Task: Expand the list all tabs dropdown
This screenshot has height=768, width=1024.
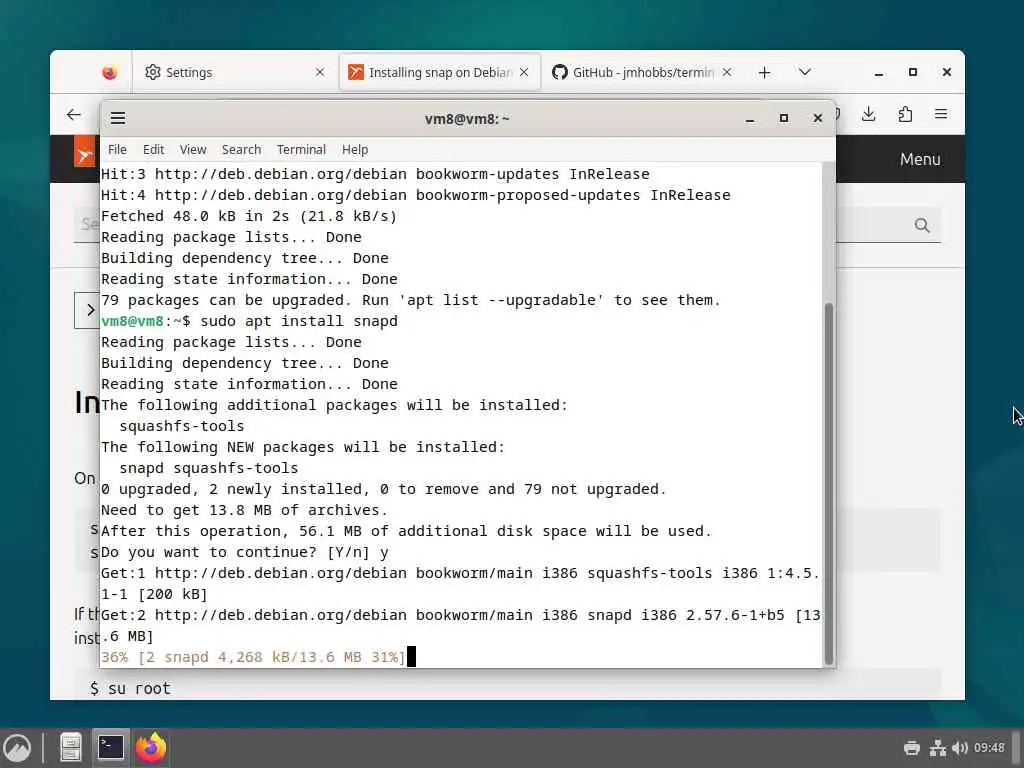Action: coord(805,72)
